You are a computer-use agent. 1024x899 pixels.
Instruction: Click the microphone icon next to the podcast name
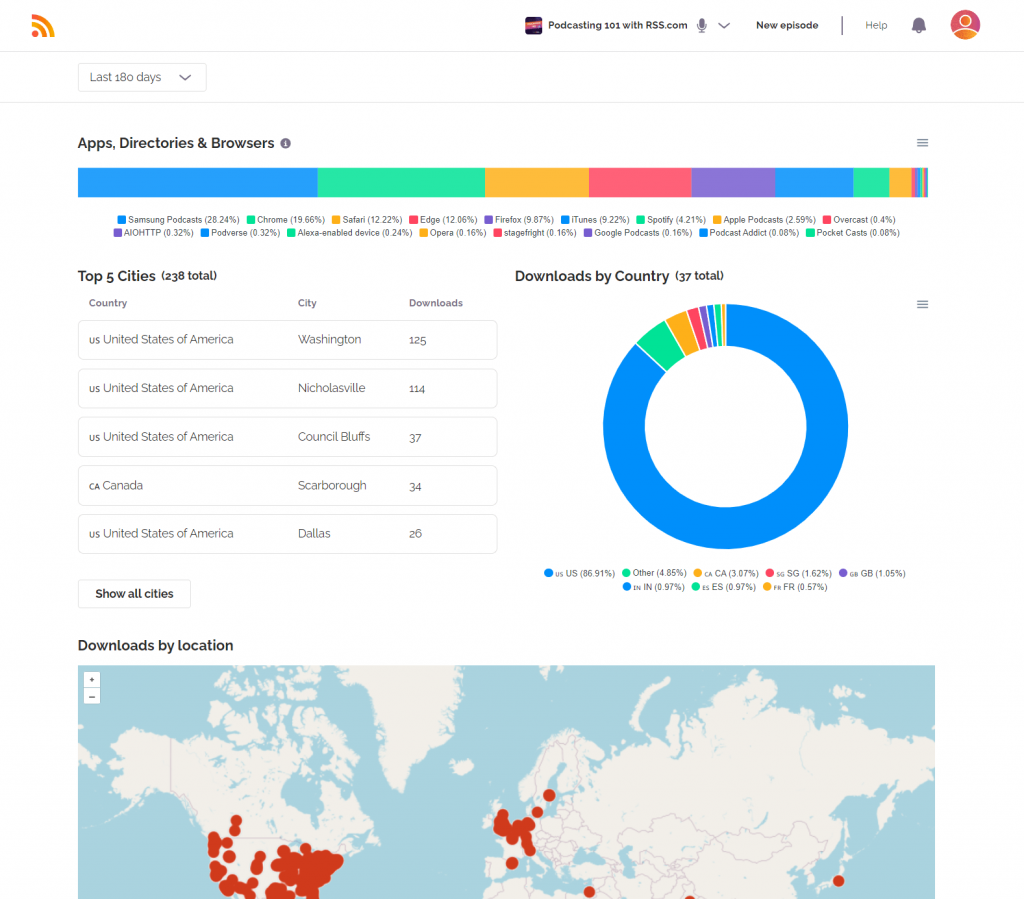[x=702, y=26]
